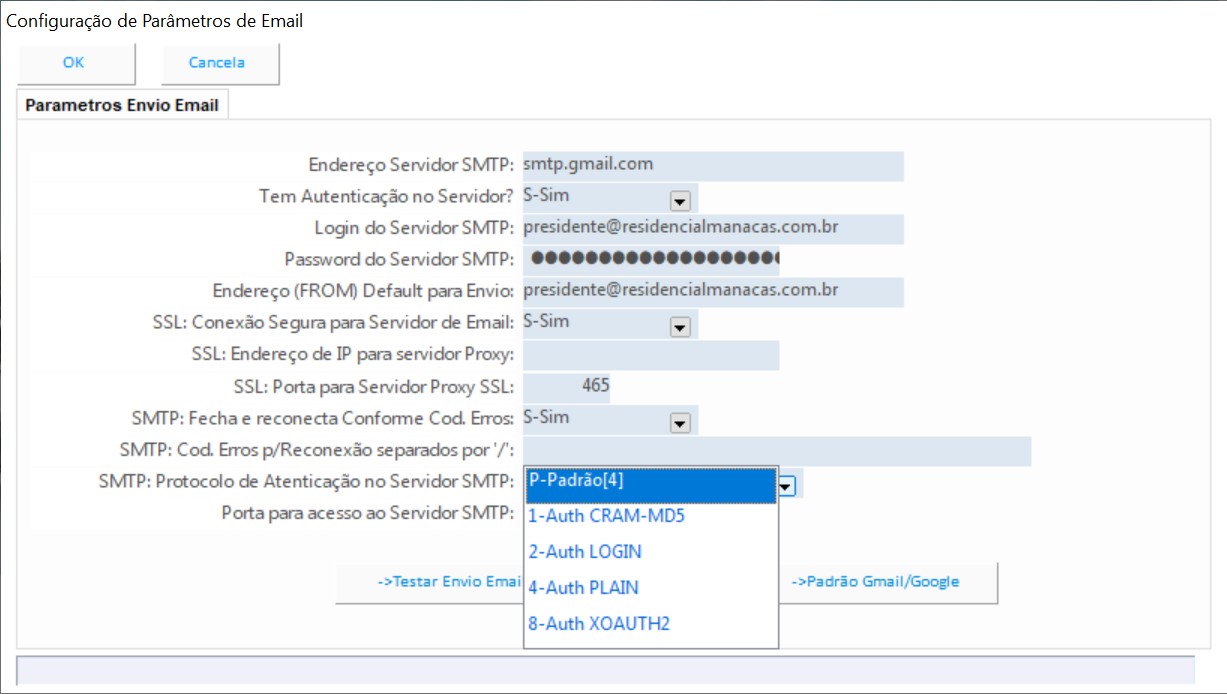
Task: Click the SSL proxy IP address field
Action: click(x=650, y=355)
